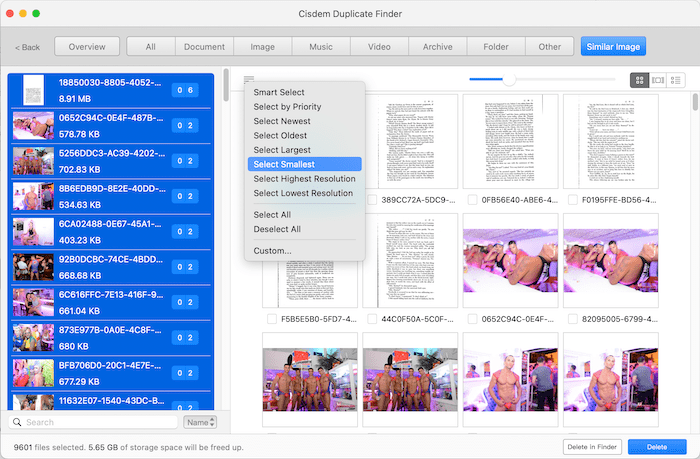700x459 pixels.
Task: Choose Select Smallest from the menu
Action: (284, 164)
